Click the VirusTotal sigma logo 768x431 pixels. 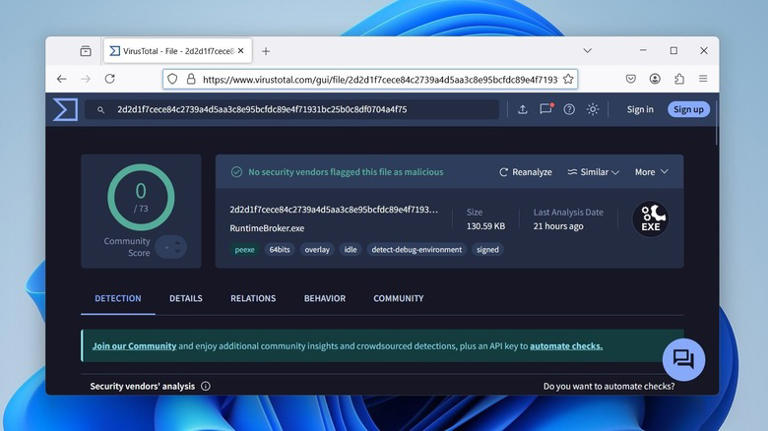pos(65,109)
